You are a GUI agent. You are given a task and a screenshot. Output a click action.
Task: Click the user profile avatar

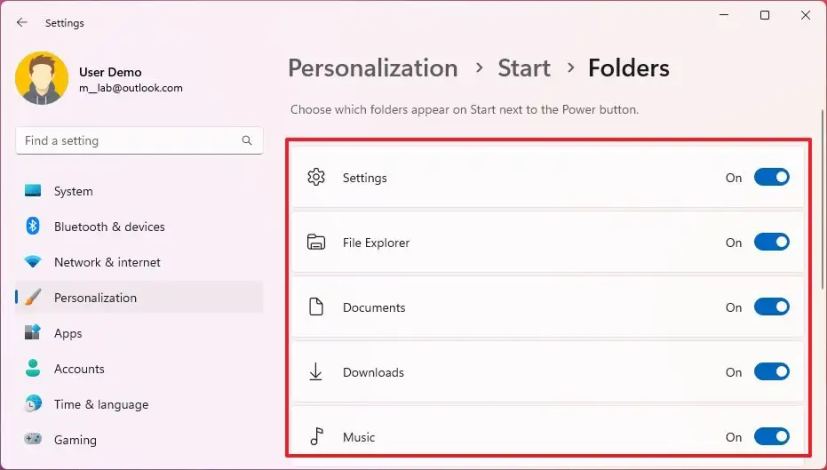[x=42, y=79]
